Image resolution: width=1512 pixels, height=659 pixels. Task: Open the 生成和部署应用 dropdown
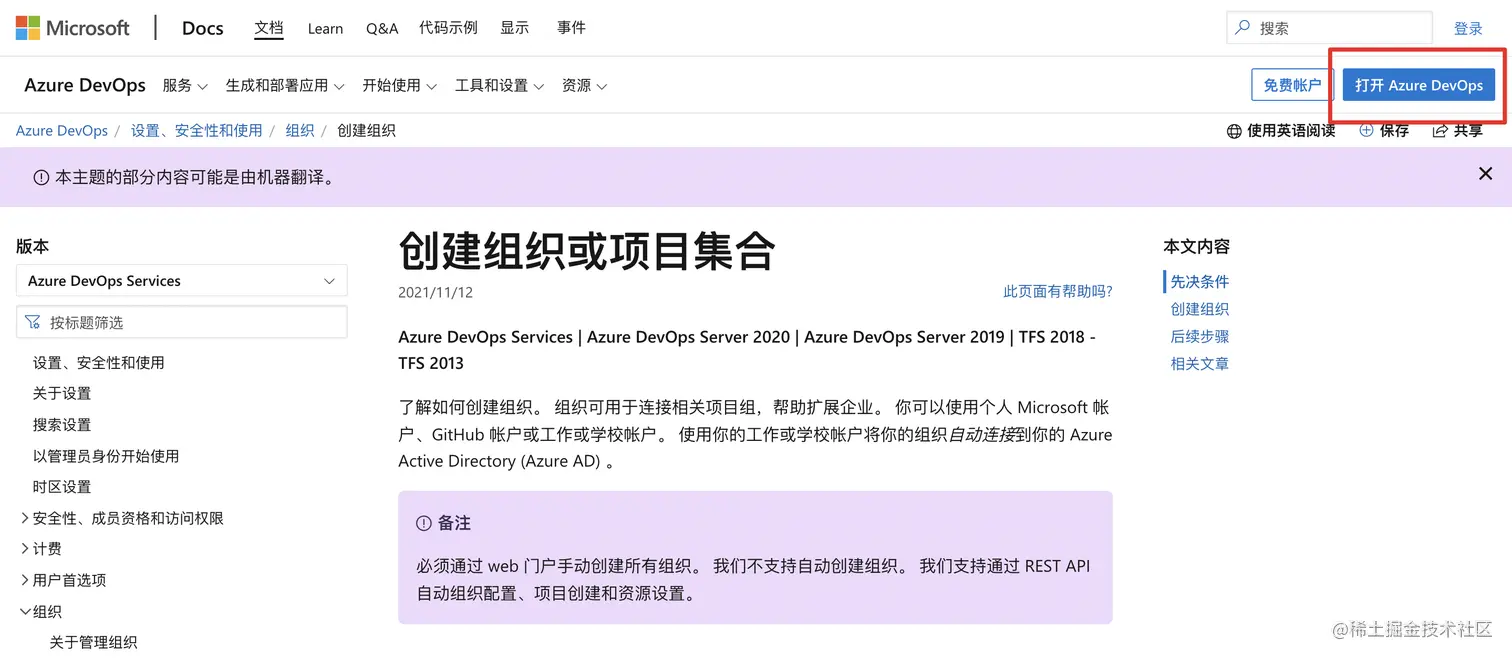[x=285, y=86]
